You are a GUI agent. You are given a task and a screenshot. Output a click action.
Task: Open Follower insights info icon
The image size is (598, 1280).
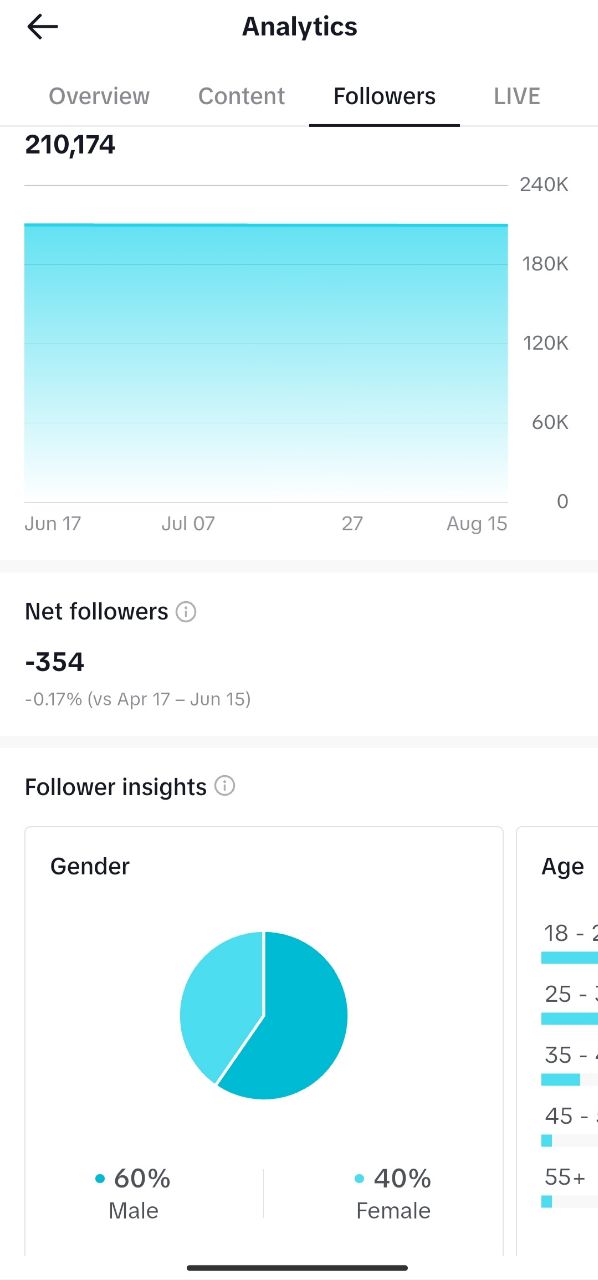pyautogui.click(x=225, y=786)
